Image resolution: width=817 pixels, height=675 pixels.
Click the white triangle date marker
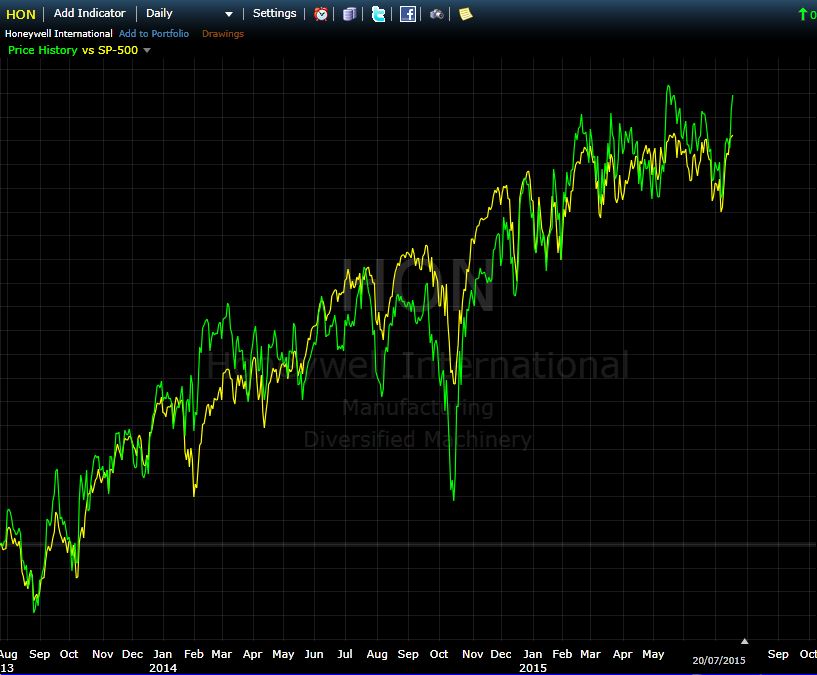point(744,641)
